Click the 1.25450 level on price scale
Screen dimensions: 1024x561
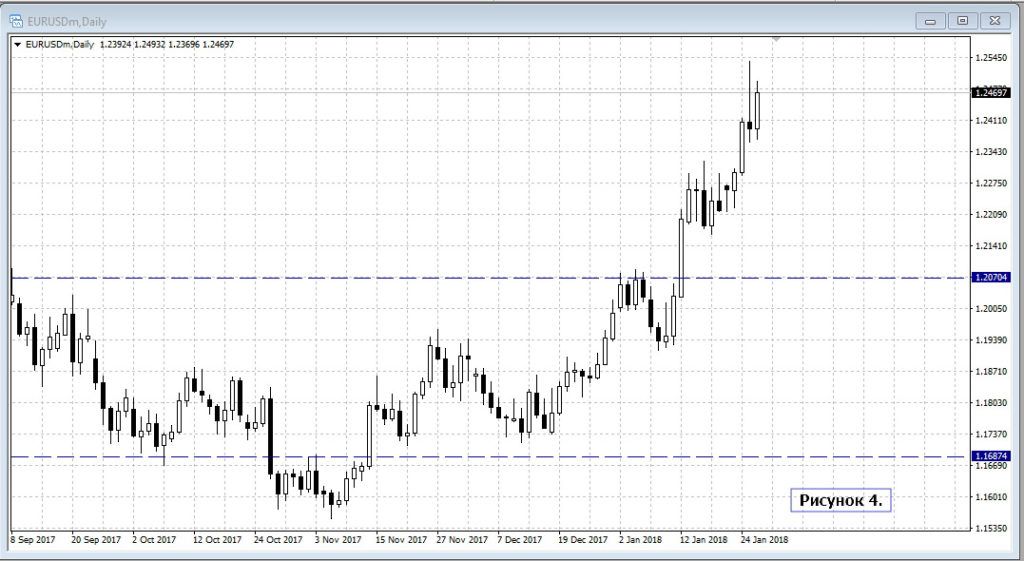[x=990, y=58]
